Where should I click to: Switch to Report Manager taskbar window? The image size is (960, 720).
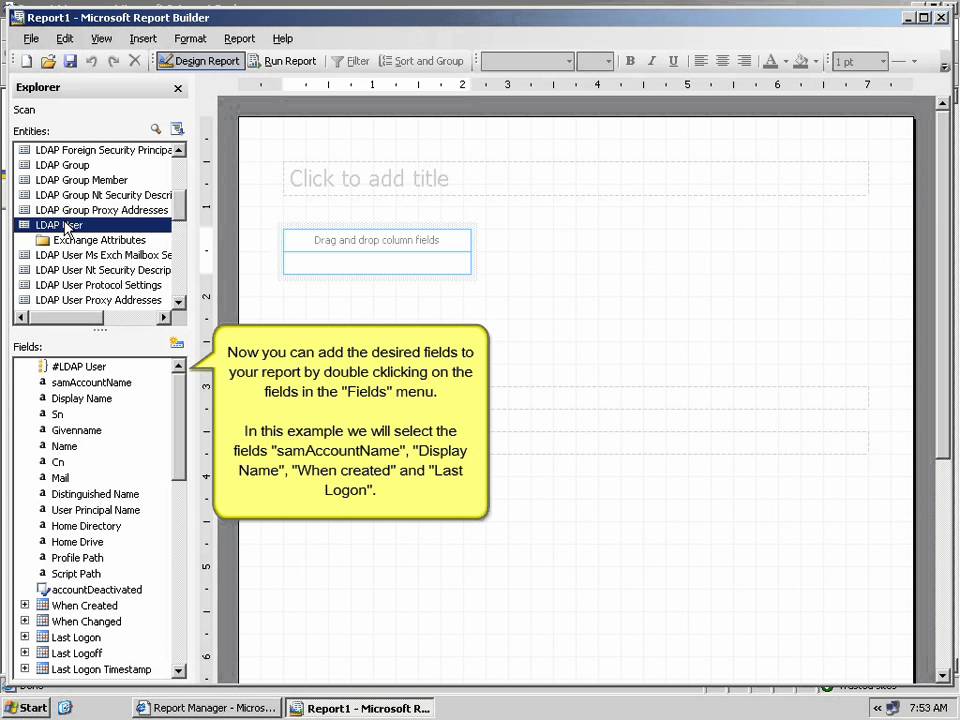[206, 708]
